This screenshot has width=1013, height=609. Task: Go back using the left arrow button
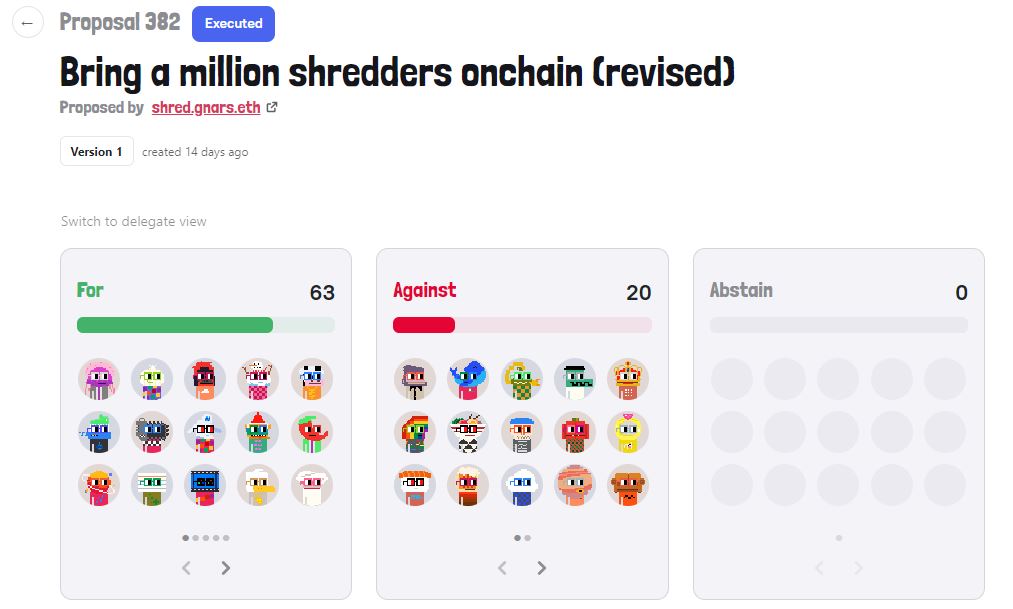(27, 23)
